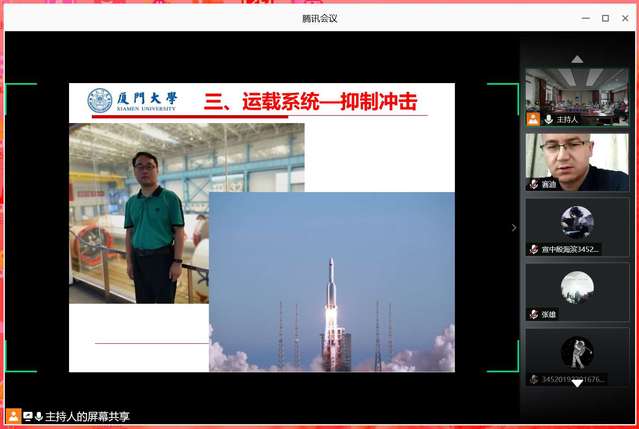This screenshot has height=429, width=639.
Task: Click muted mic icon on 宙中般海滨 tile
Action: point(535,249)
